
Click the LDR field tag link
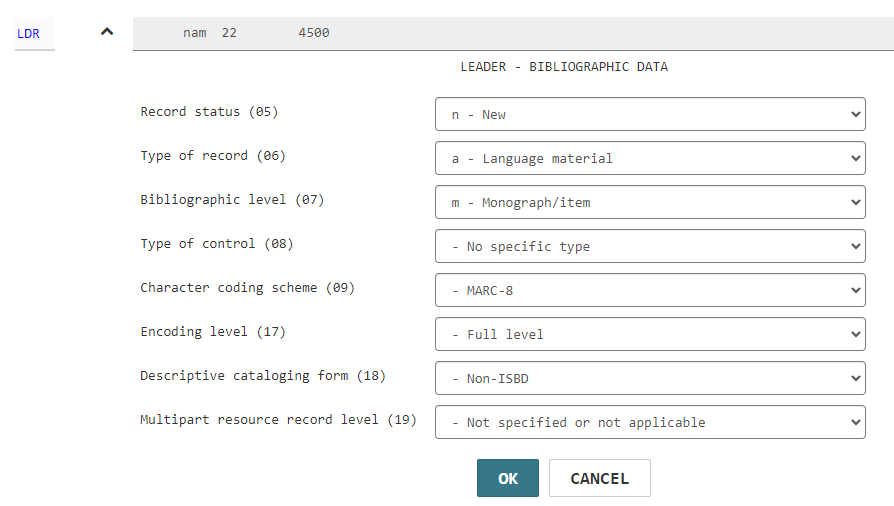click(29, 34)
